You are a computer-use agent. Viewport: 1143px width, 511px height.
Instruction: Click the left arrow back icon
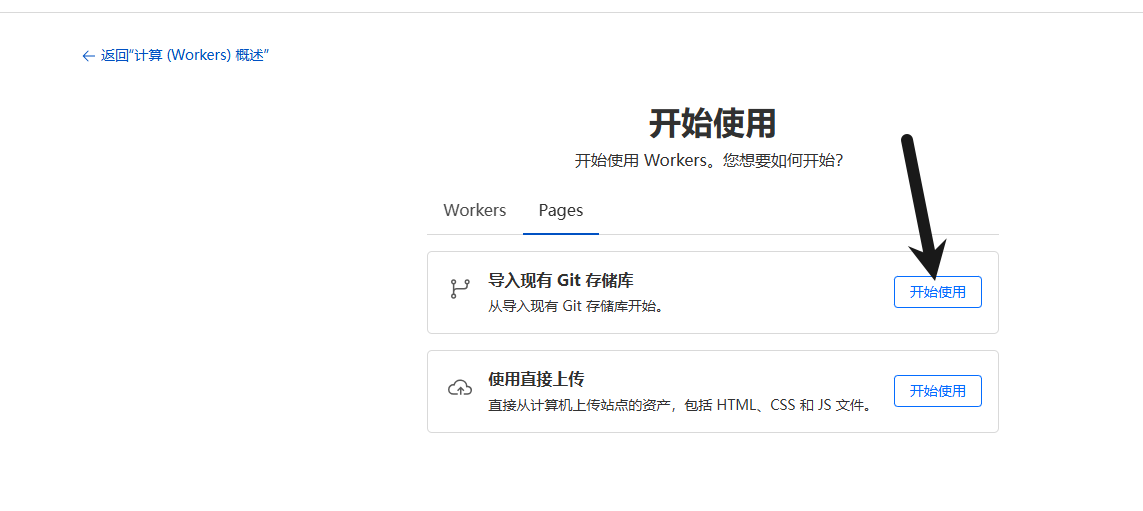coord(88,56)
